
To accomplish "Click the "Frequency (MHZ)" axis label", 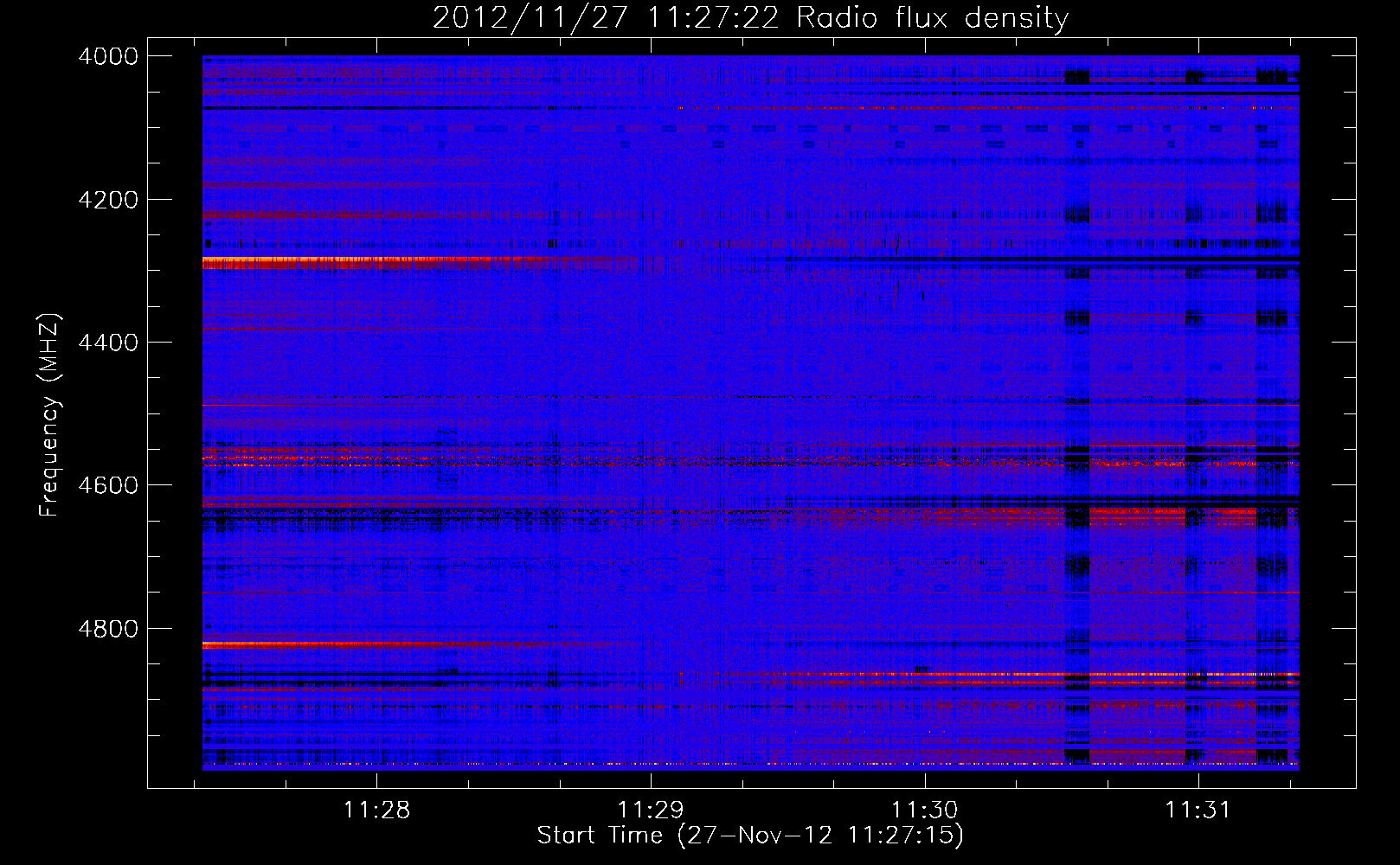I will [x=50, y=415].
